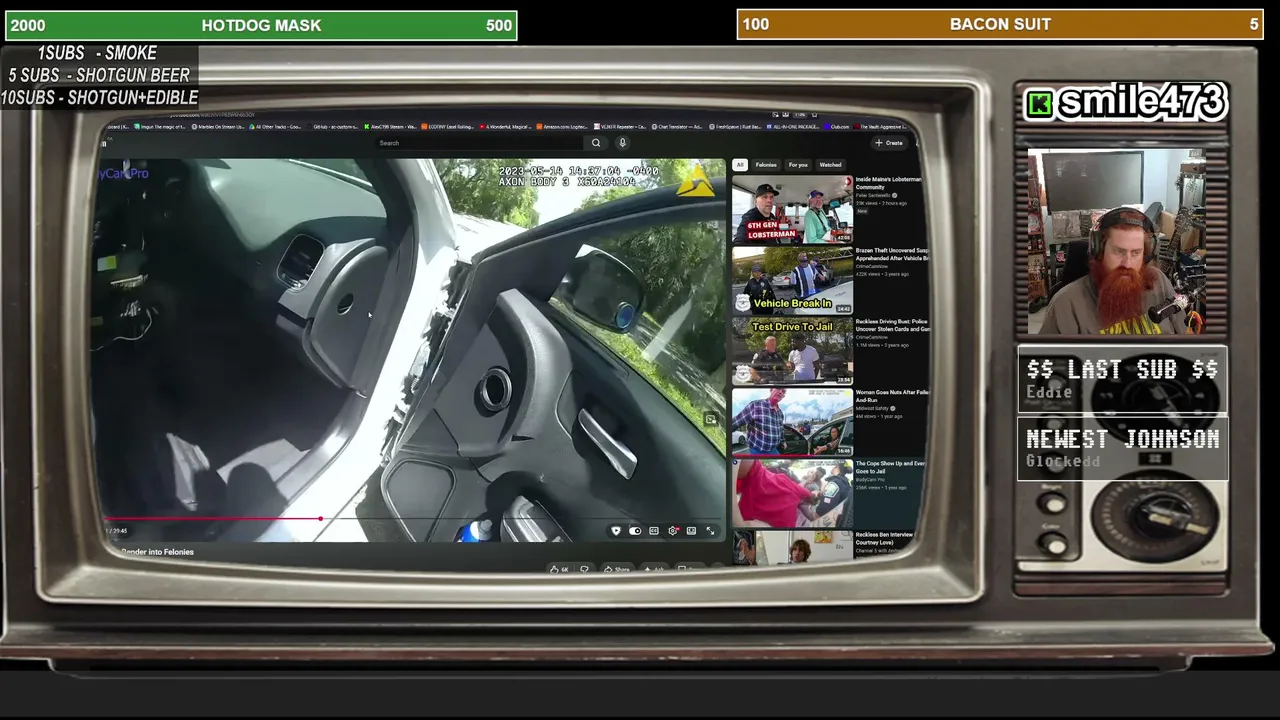The height and width of the screenshot is (720, 1280).
Task: Enter fullscreen with the player icon
Action: click(710, 531)
